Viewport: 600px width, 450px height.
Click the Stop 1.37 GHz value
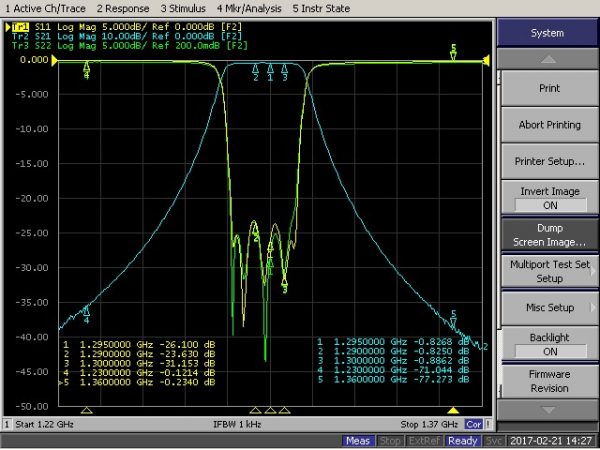coord(429,424)
